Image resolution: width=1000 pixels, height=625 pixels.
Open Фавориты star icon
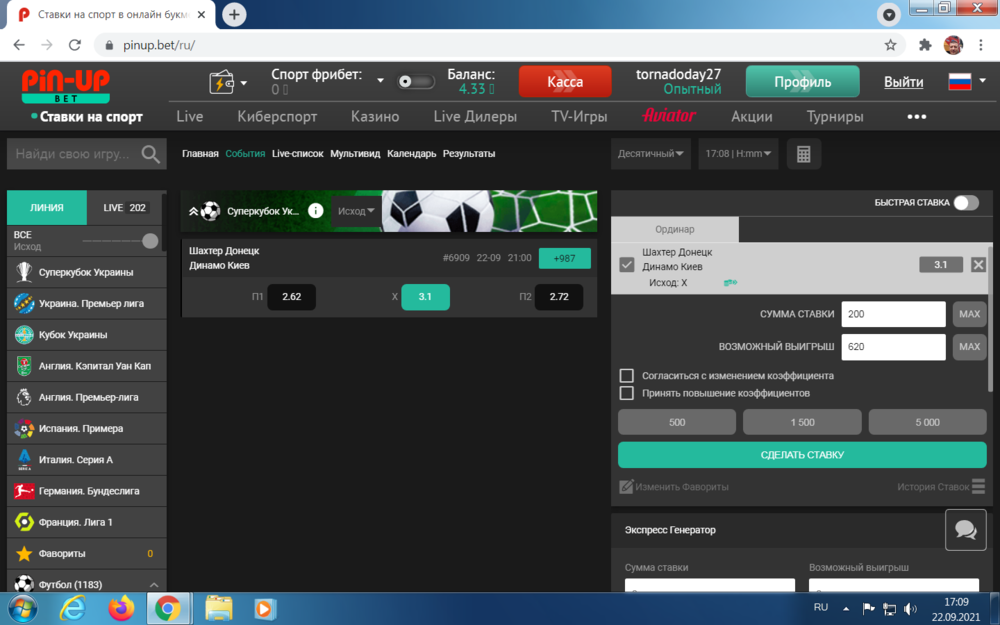tap(24, 554)
